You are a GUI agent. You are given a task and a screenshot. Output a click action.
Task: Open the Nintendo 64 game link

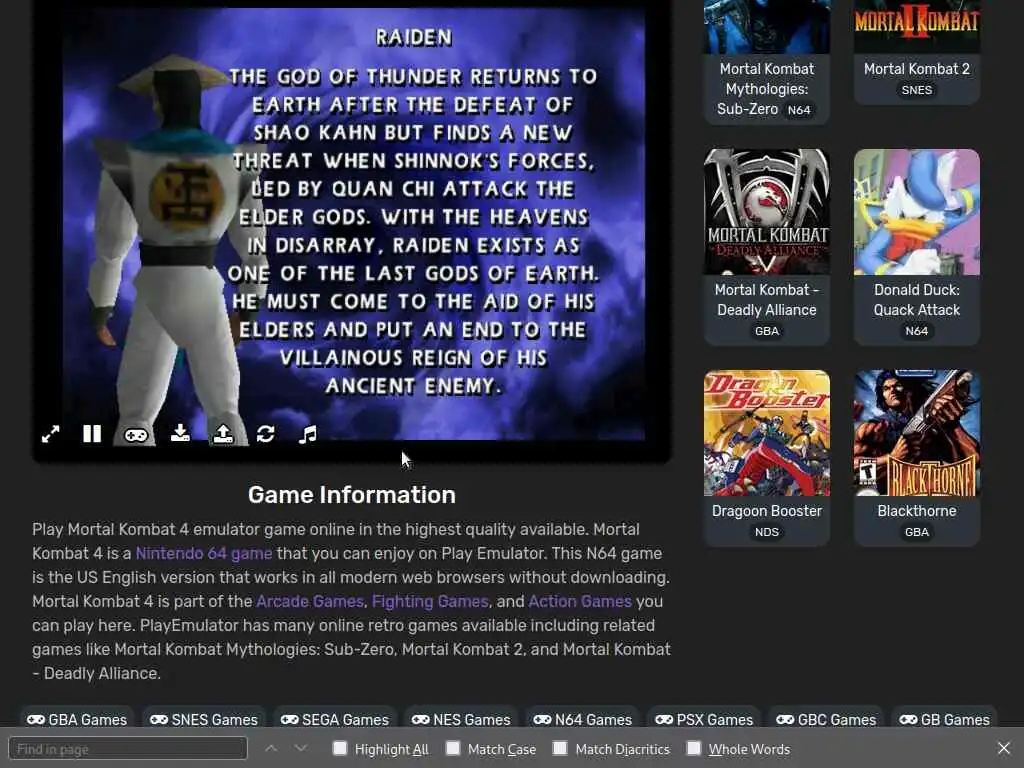[204, 553]
